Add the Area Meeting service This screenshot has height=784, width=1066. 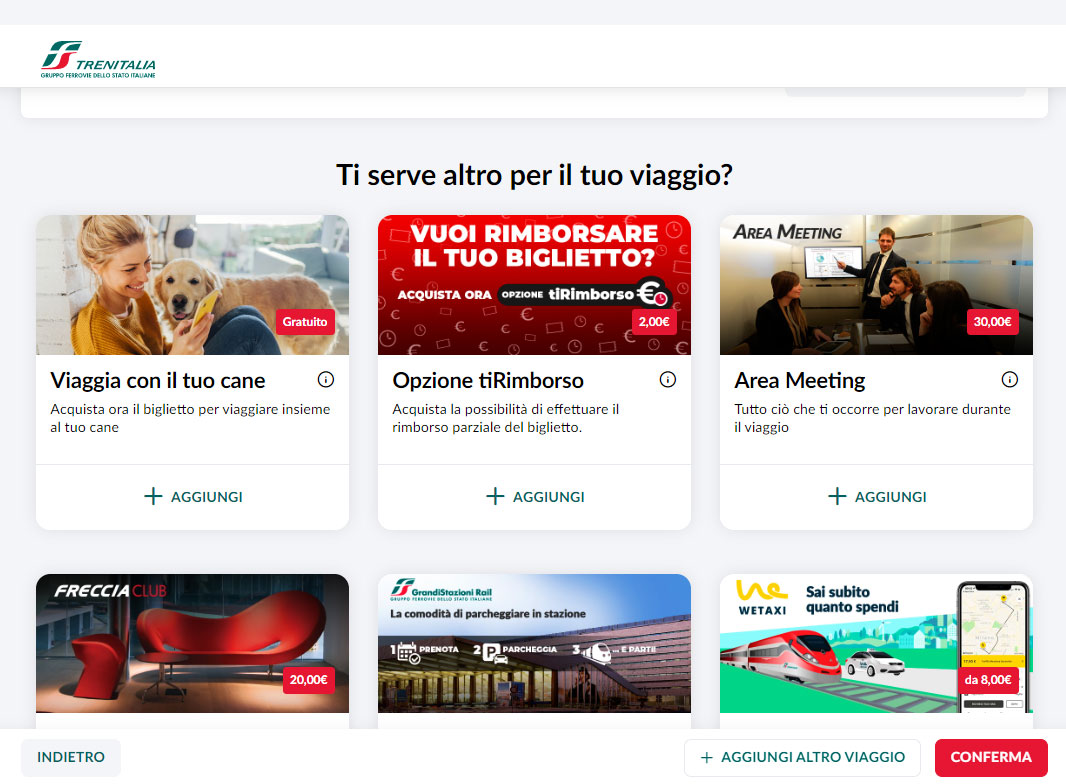(x=876, y=497)
